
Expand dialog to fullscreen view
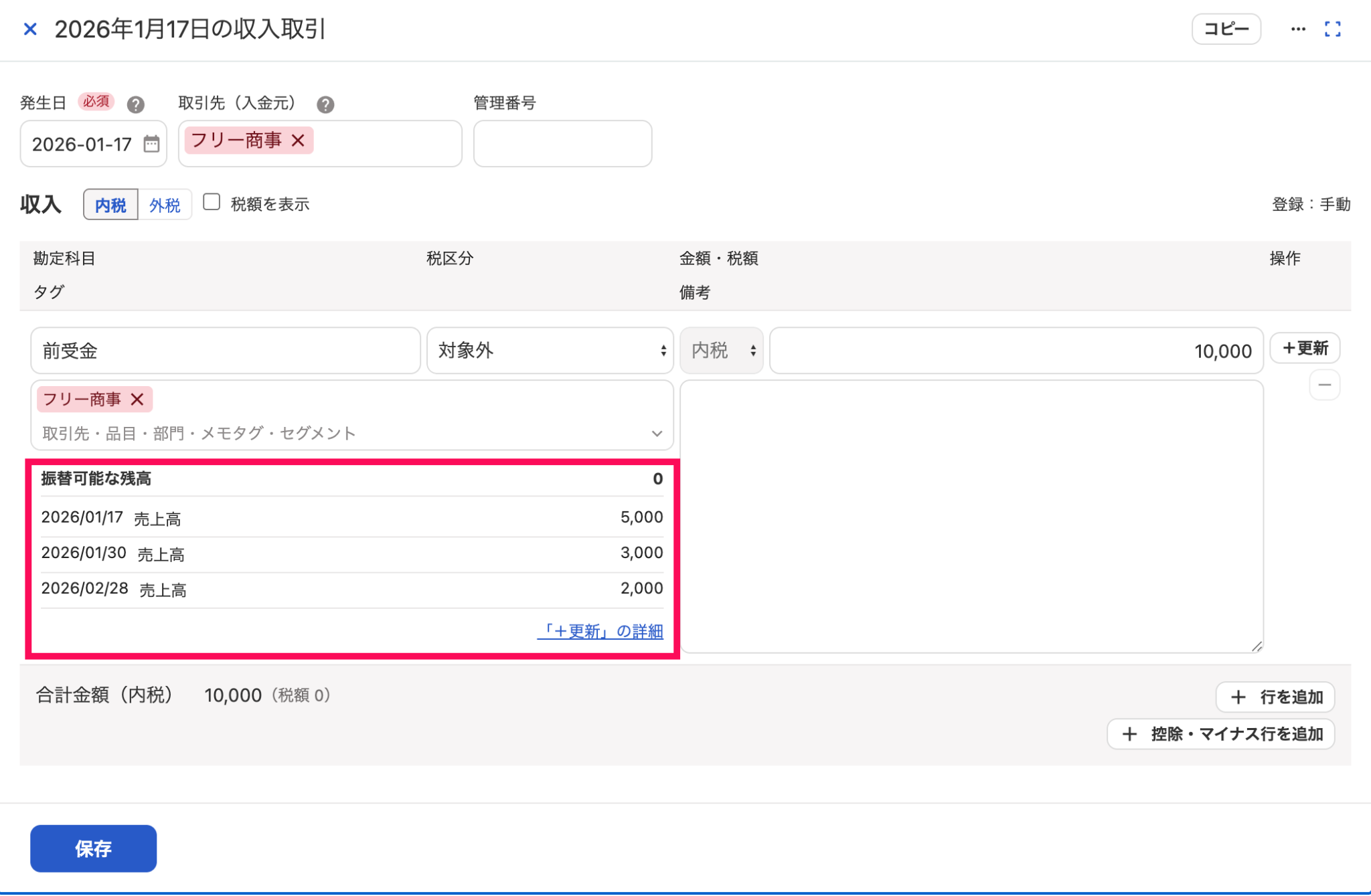(x=1332, y=29)
